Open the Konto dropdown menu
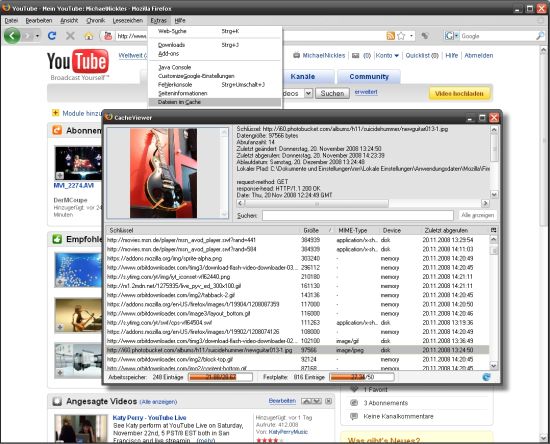 click(x=387, y=55)
